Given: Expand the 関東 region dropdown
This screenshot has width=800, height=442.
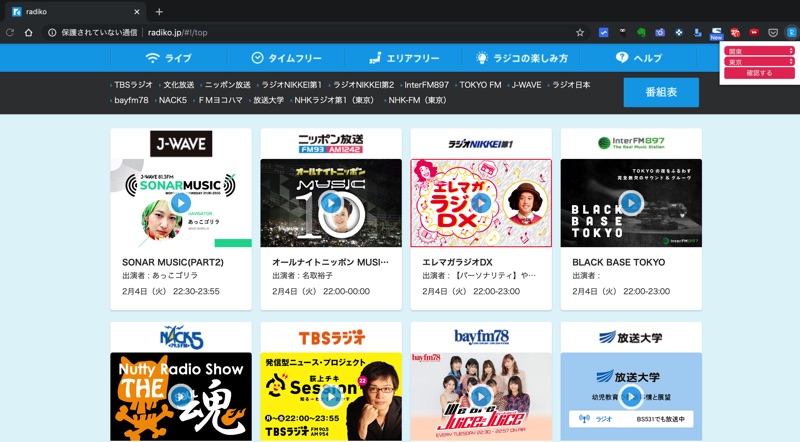Looking at the screenshot, I should tap(759, 50).
